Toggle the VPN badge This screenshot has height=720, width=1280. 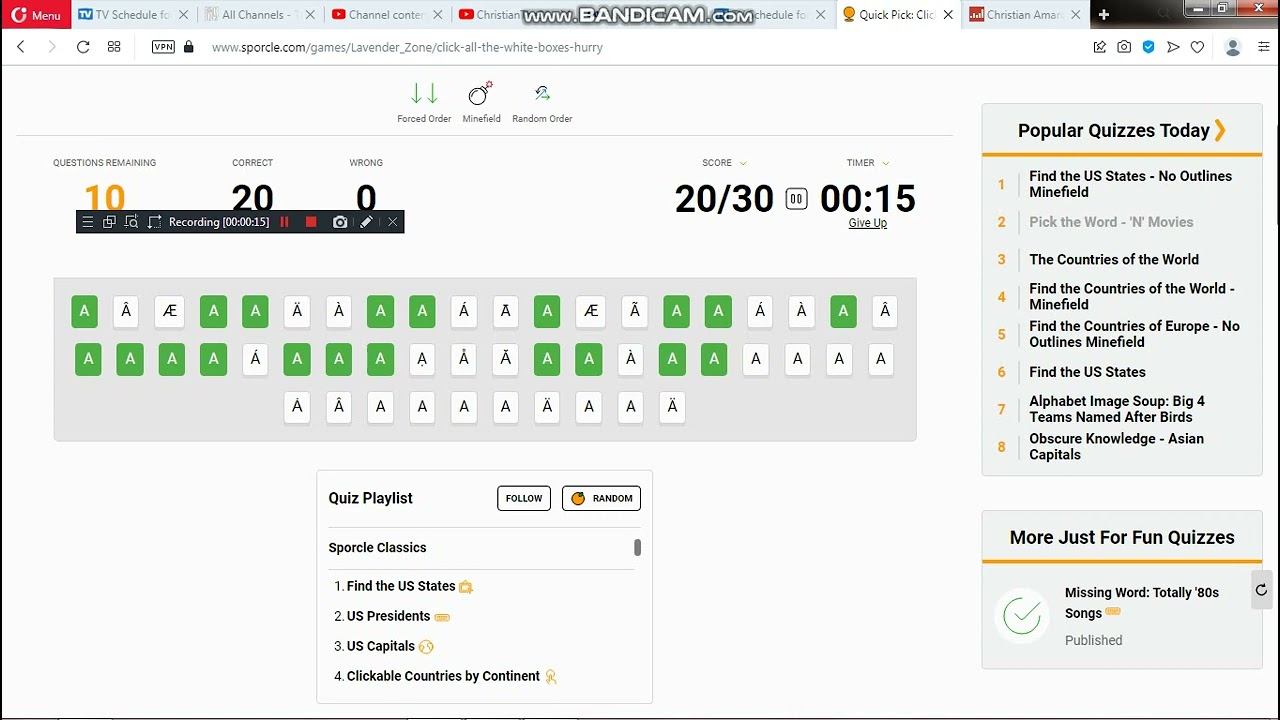pos(163,47)
